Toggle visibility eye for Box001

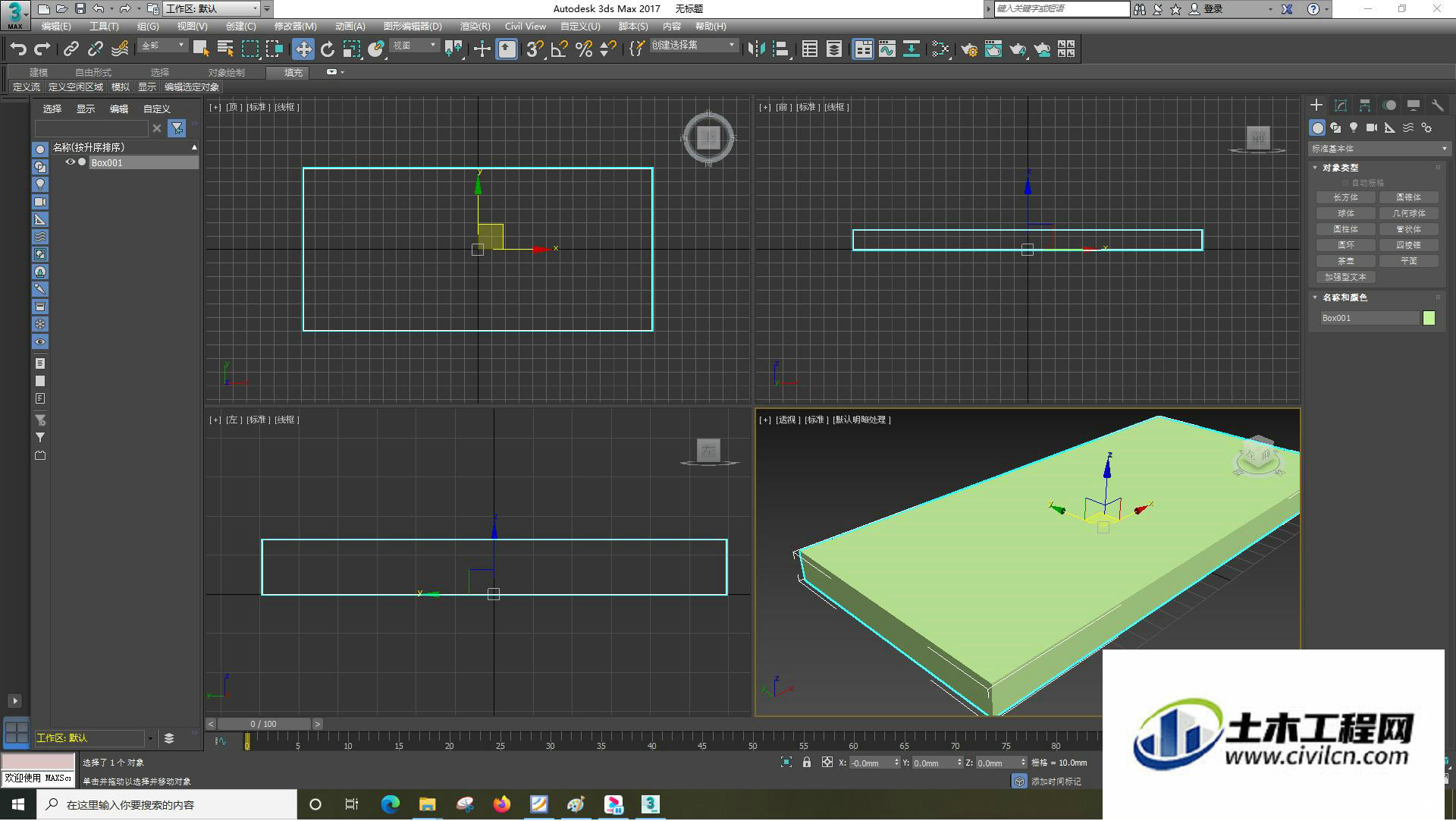coord(71,162)
